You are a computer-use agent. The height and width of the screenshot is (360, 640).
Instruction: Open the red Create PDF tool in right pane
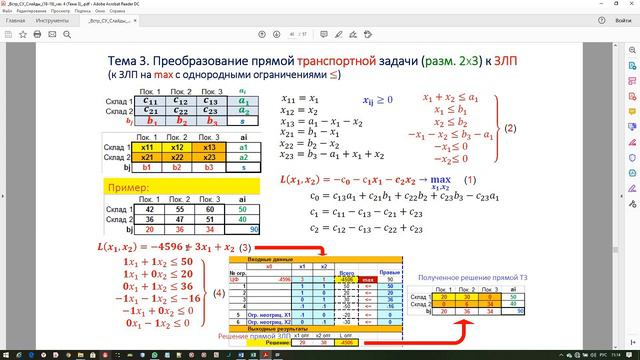632,96
